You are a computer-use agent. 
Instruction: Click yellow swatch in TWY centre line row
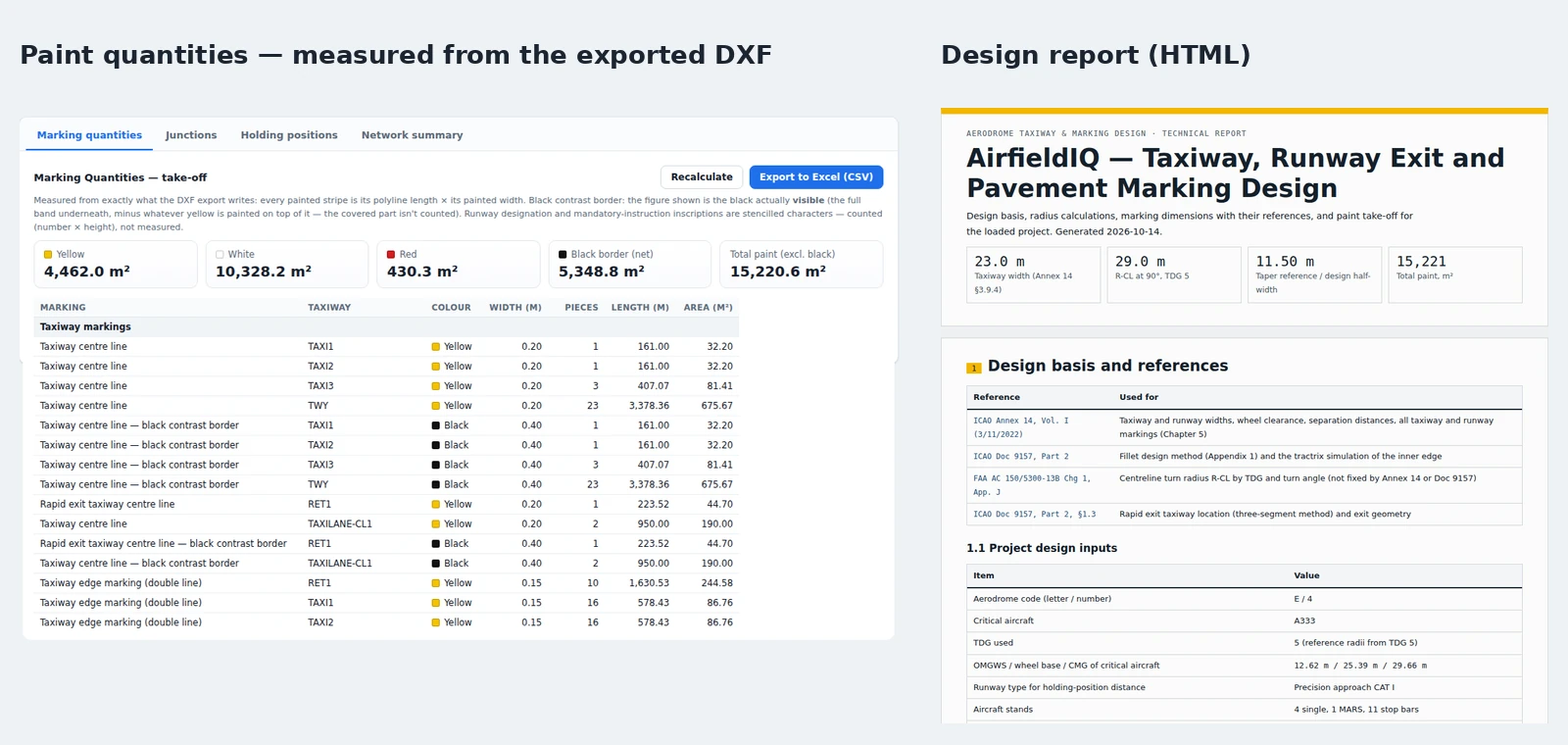[436, 406]
